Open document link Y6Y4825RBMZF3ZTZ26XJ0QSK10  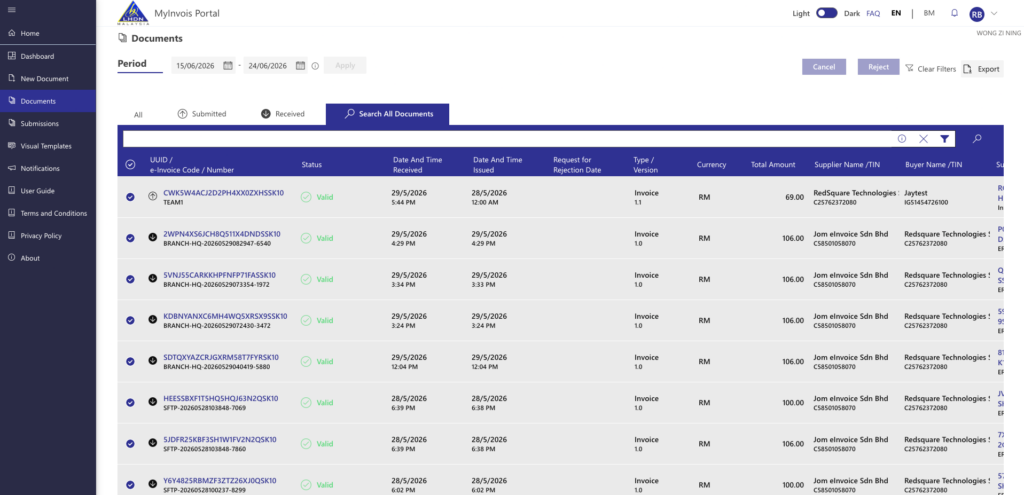[219, 481]
